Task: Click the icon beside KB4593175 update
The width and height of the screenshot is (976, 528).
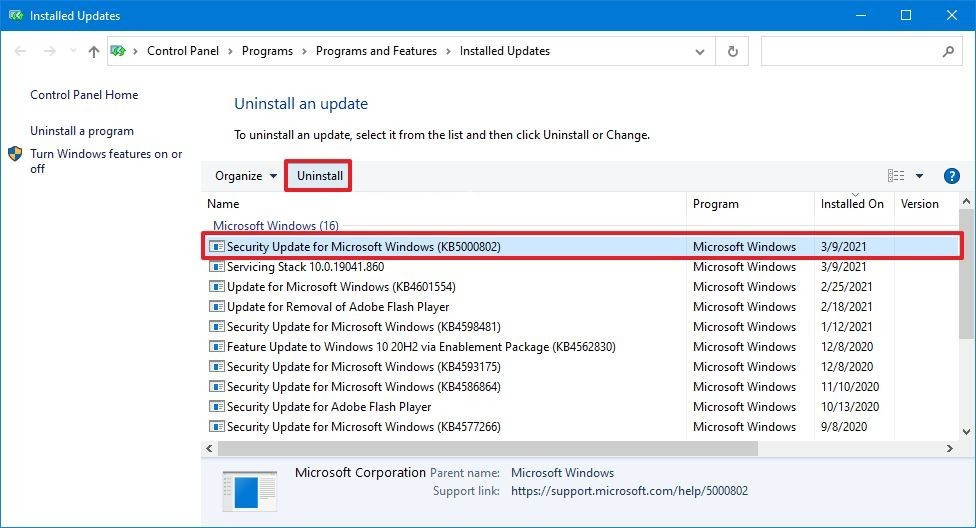Action: (x=216, y=366)
